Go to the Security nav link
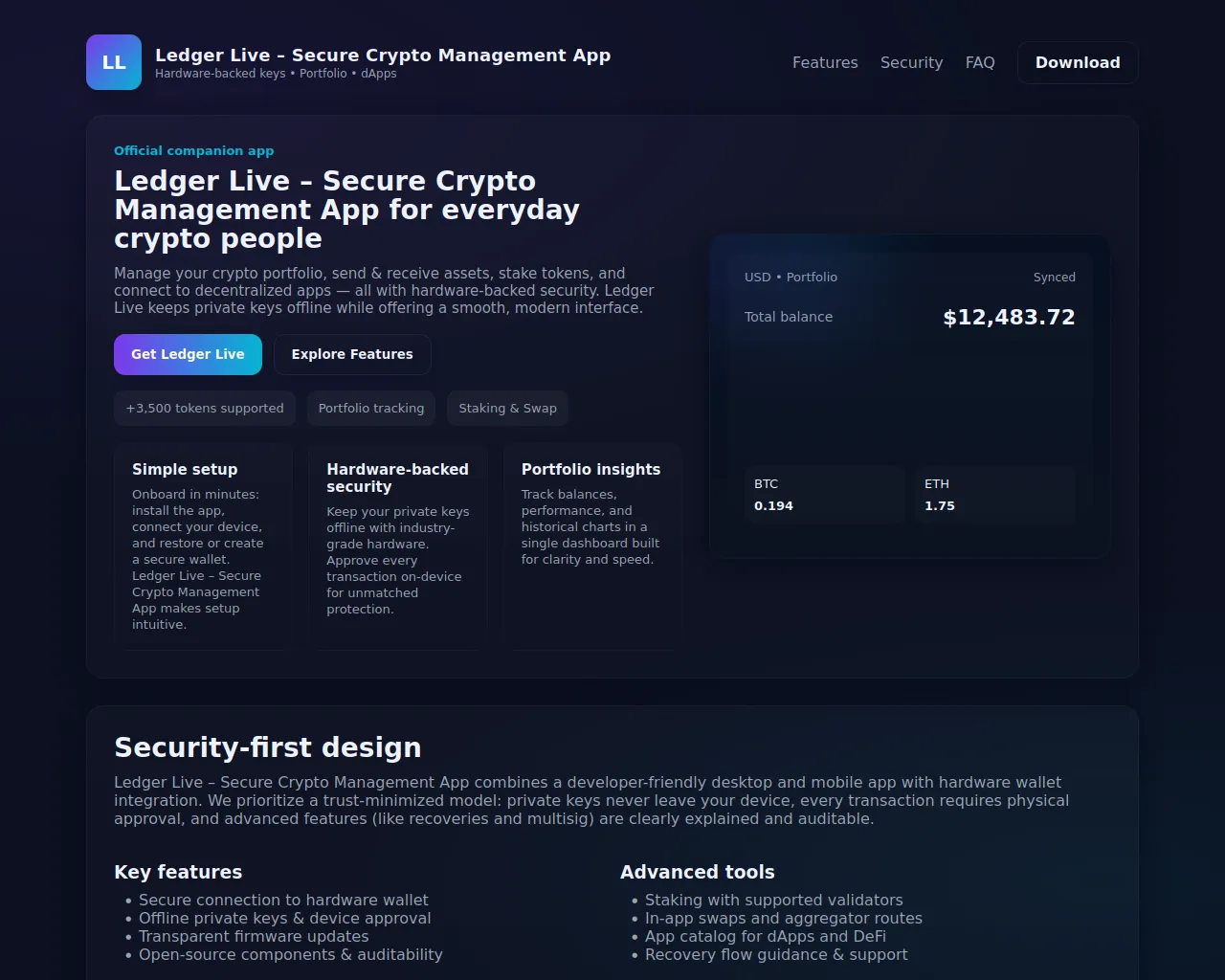Viewport: 1225px width, 980px height. (911, 62)
